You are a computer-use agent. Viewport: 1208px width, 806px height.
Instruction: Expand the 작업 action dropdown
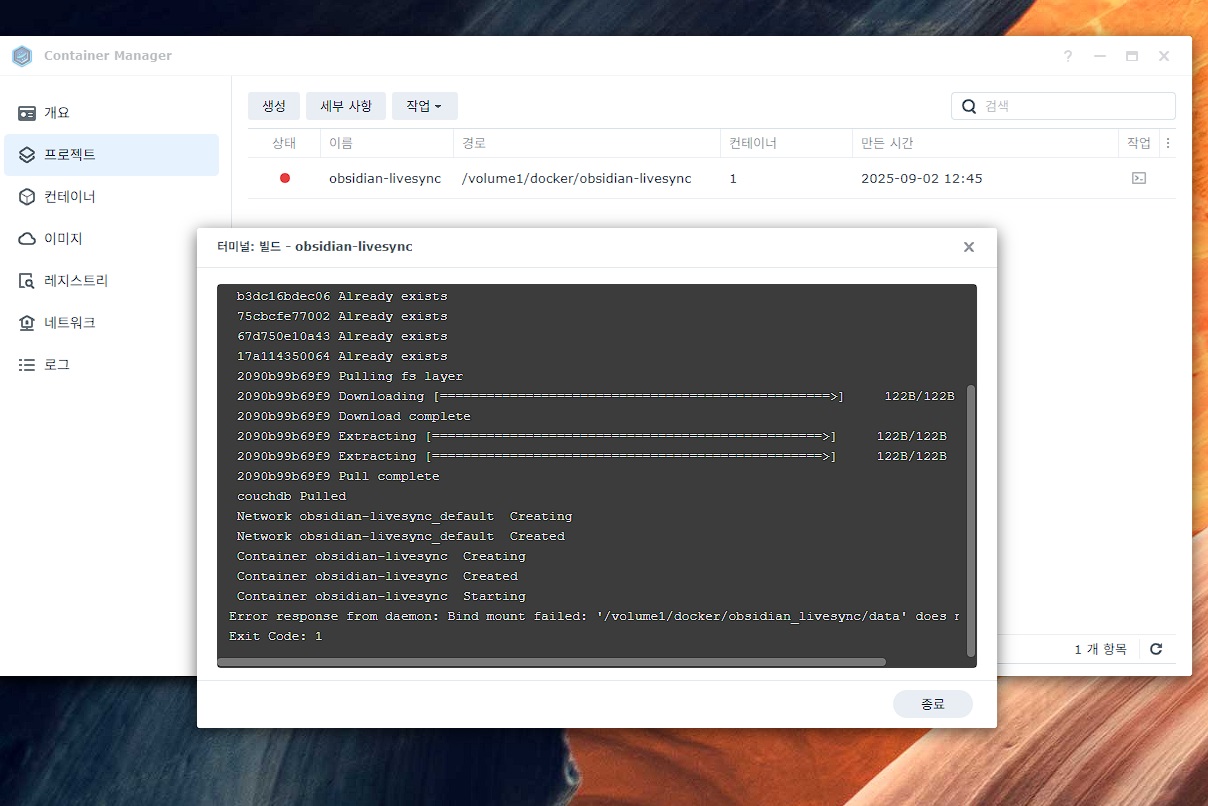pyautogui.click(x=424, y=106)
